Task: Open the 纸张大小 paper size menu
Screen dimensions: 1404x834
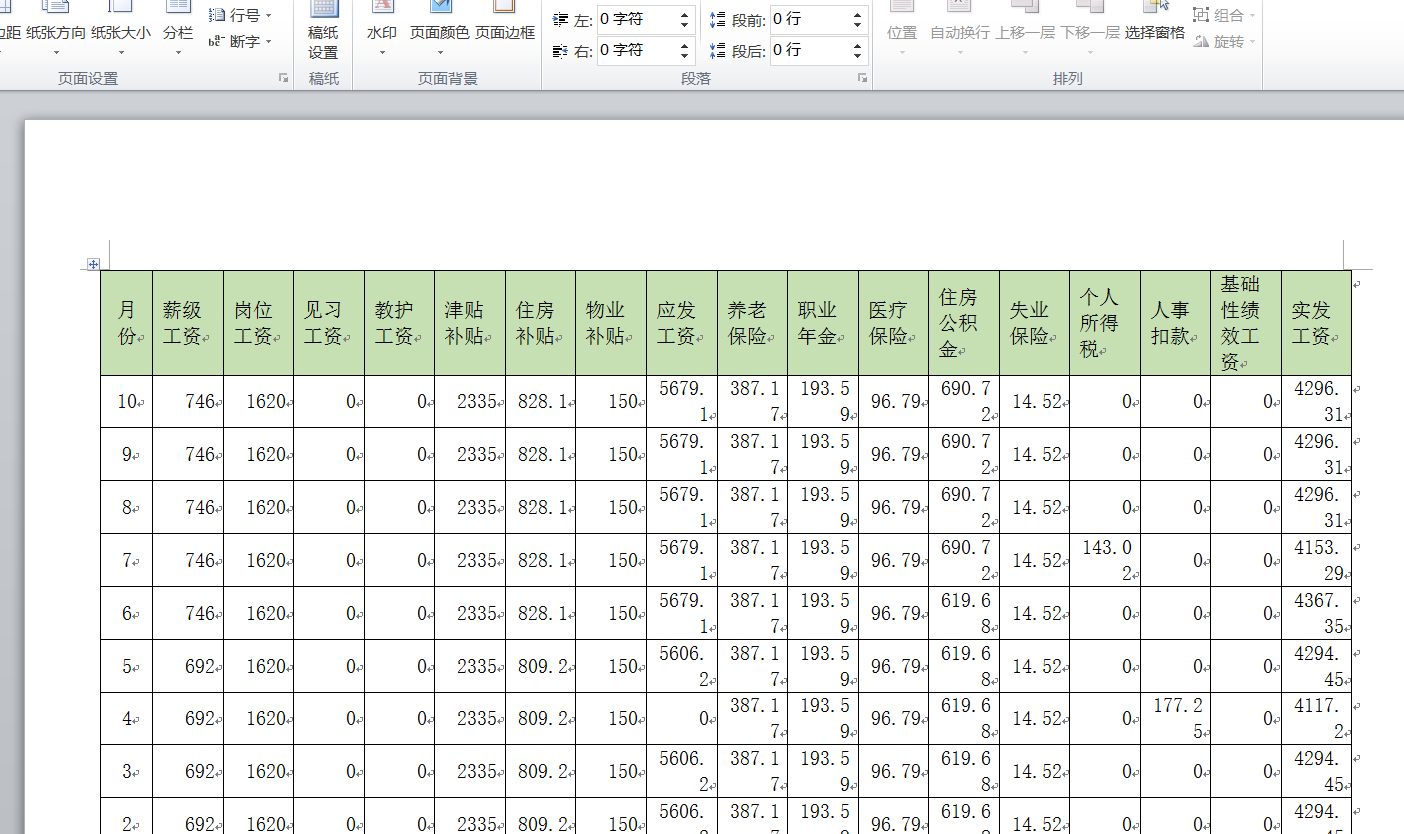Action: click(x=121, y=29)
